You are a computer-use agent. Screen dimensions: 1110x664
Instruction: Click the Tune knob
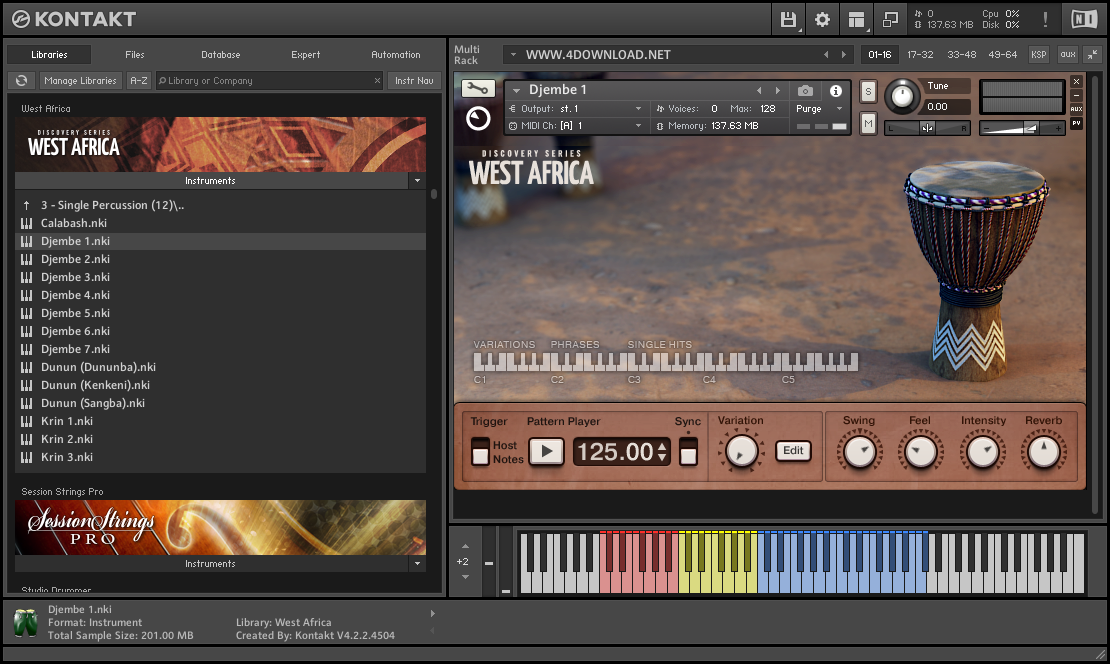(x=902, y=96)
